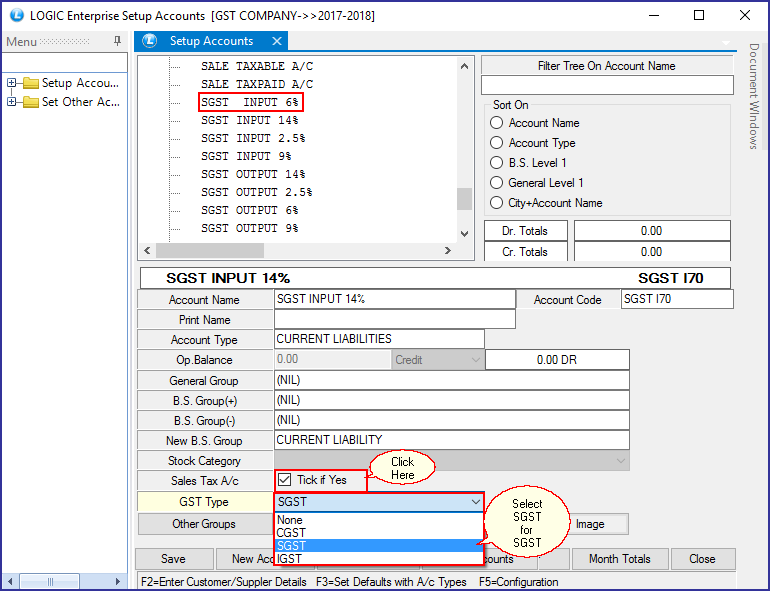Viewport: 770px width, 591px height.
Task: Select Sort On B.S. Level 1 radio
Action: (x=496, y=163)
